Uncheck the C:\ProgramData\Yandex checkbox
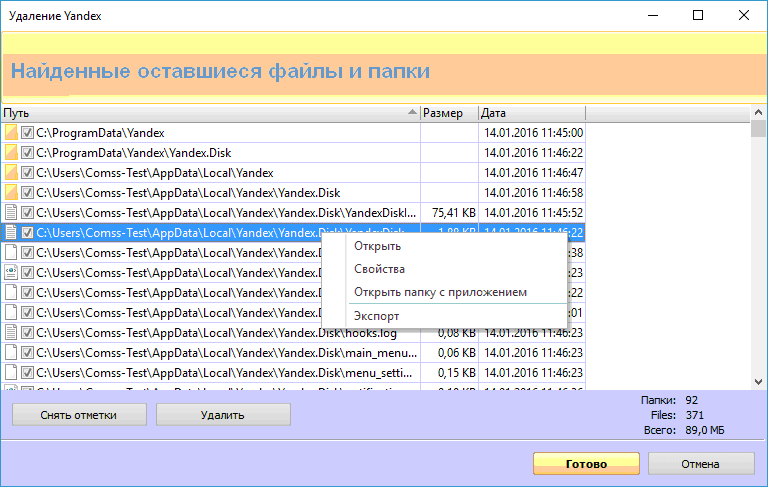Image resolution: width=768 pixels, height=487 pixels. tap(27, 133)
